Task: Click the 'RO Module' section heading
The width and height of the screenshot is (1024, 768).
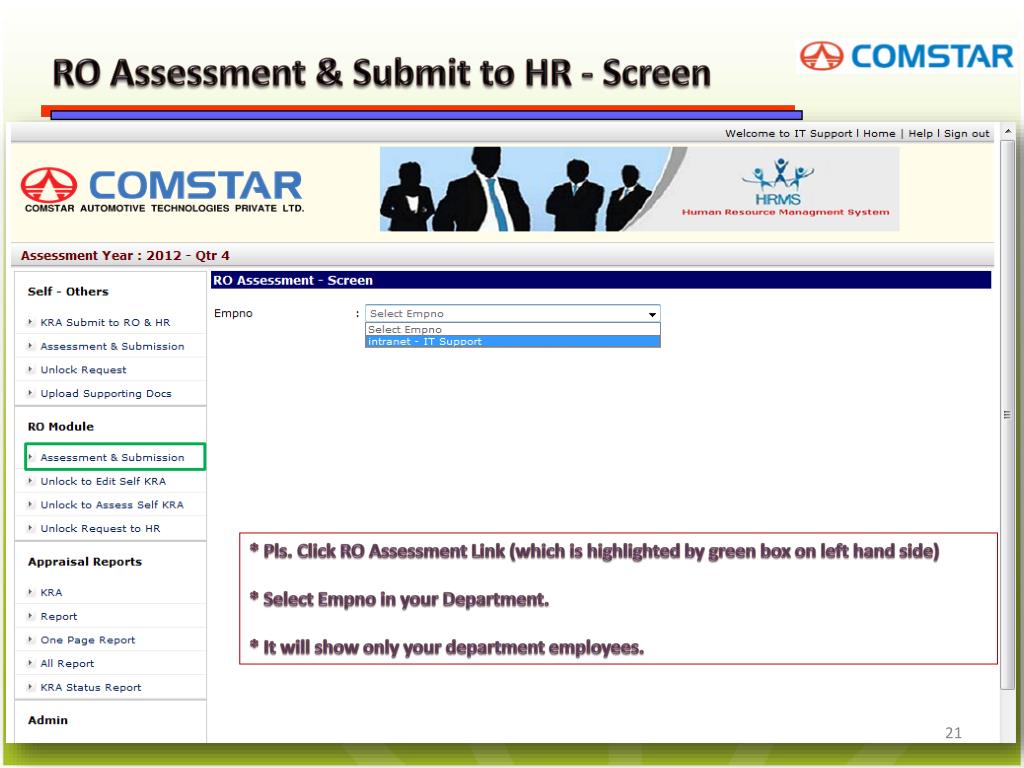Action: [x=61, y=426]
